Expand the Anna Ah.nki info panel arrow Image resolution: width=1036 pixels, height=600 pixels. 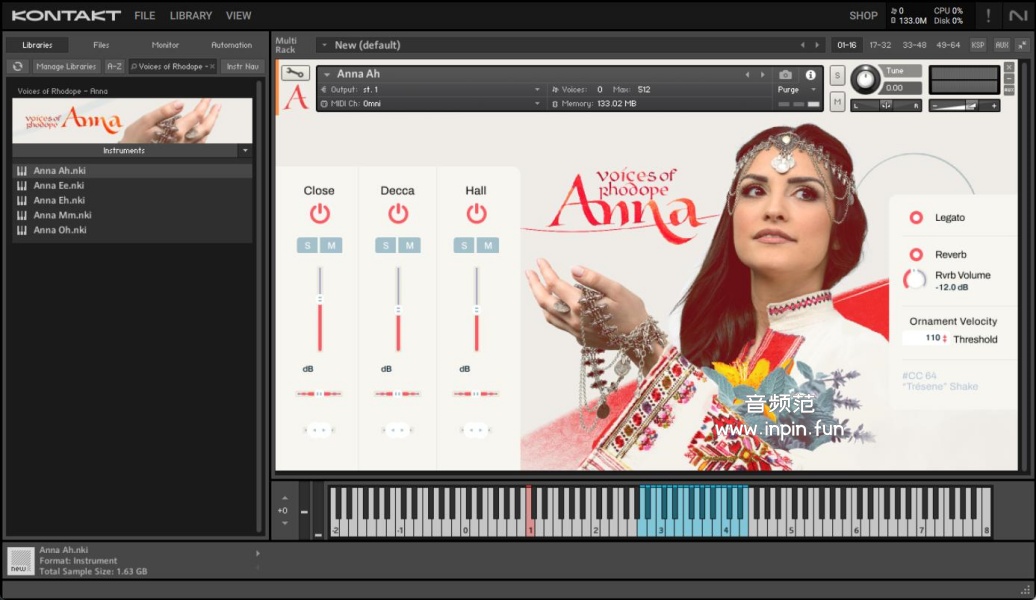pyautogui.click(x=258, y=554)
